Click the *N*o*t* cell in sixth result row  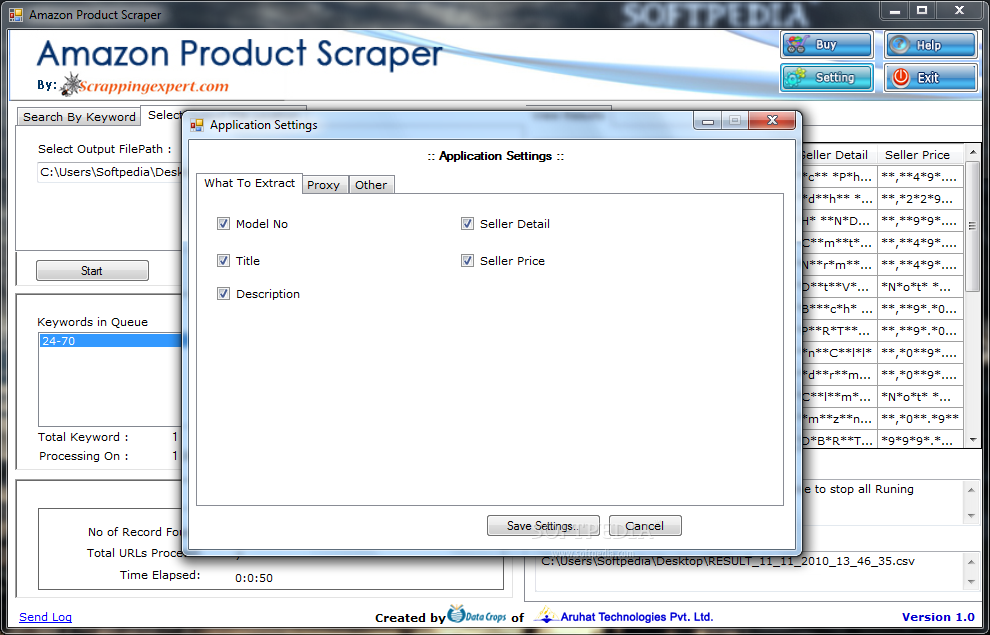click(920, 287)
